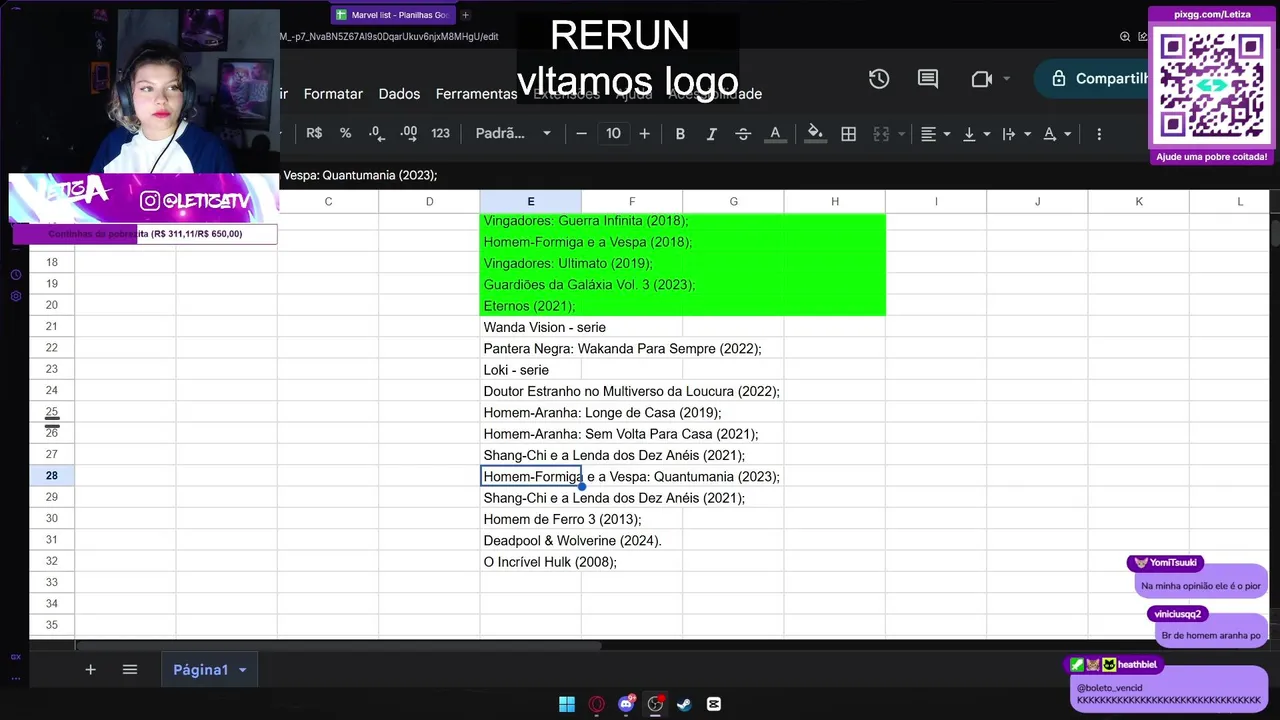This screenshot has height=720, width=1280.
Task: Open the Ferramentas menu
Action: pos(476,94)
